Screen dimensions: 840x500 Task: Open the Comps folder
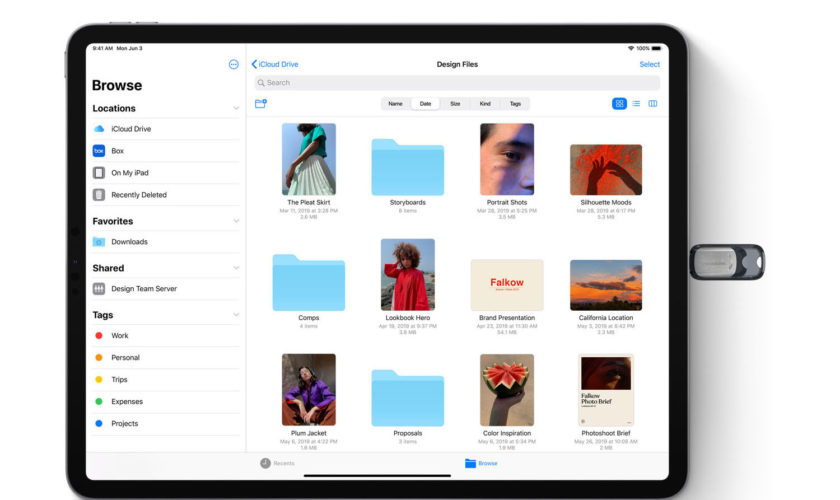click(x=309, y=283)
